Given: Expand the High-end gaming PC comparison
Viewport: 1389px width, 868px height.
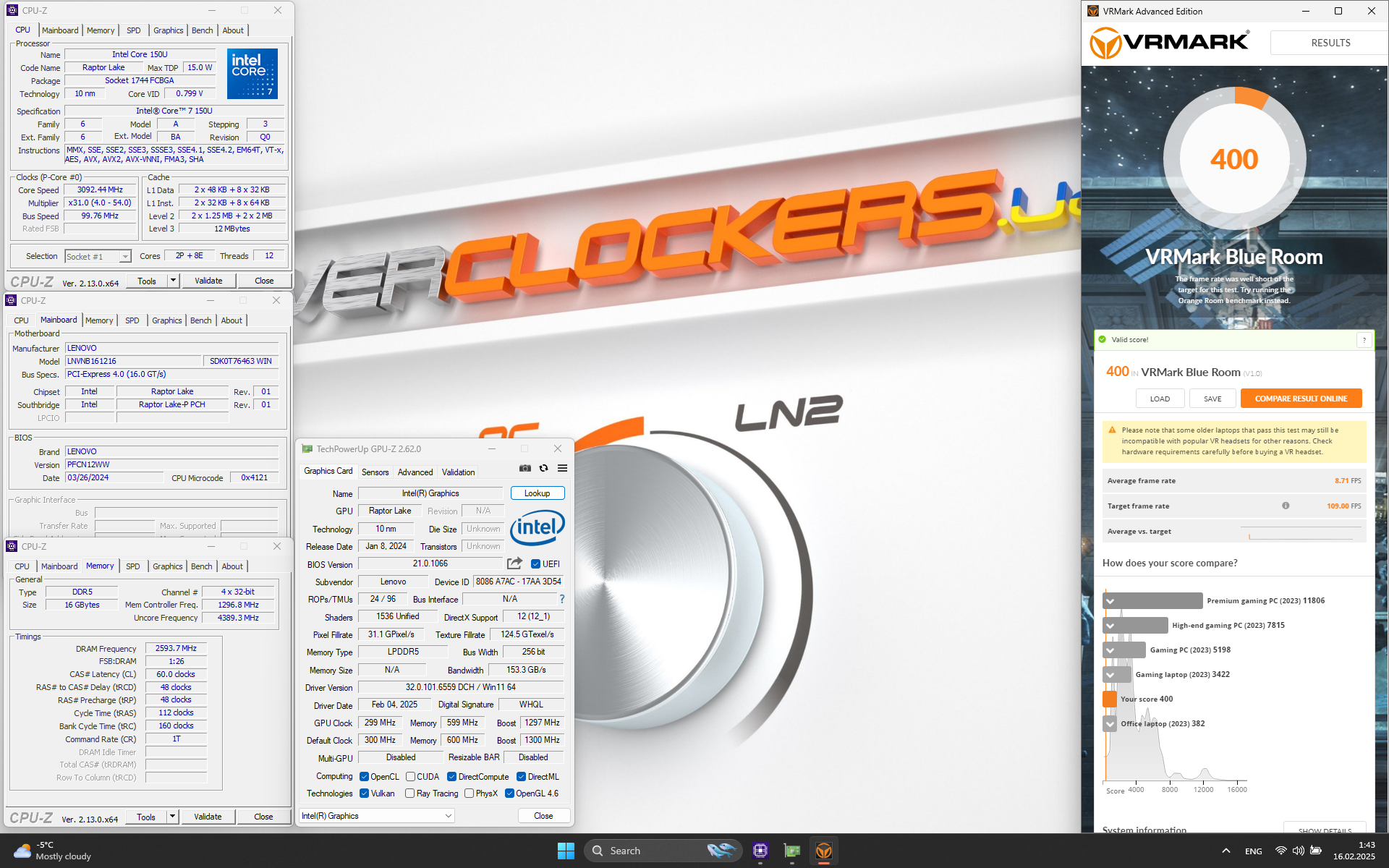Looking at the screenshot, I should click(x=1110, y=626).
